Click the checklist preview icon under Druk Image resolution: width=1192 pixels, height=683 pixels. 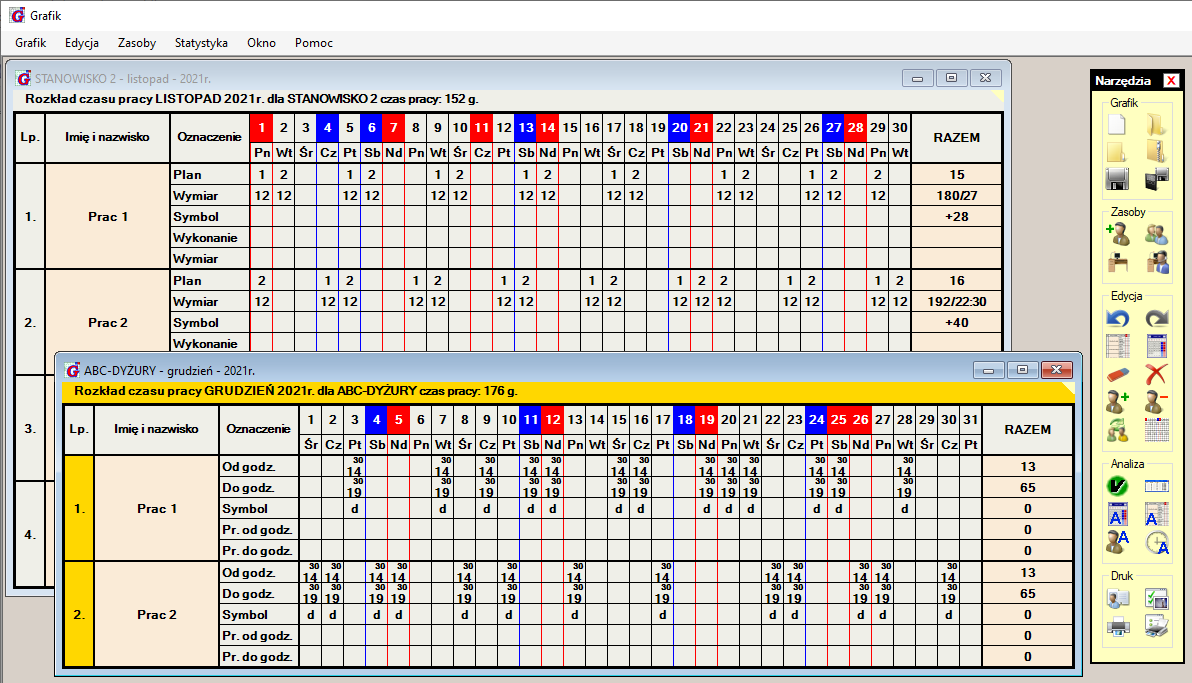pyautogui.click(x=1156, y=599)
